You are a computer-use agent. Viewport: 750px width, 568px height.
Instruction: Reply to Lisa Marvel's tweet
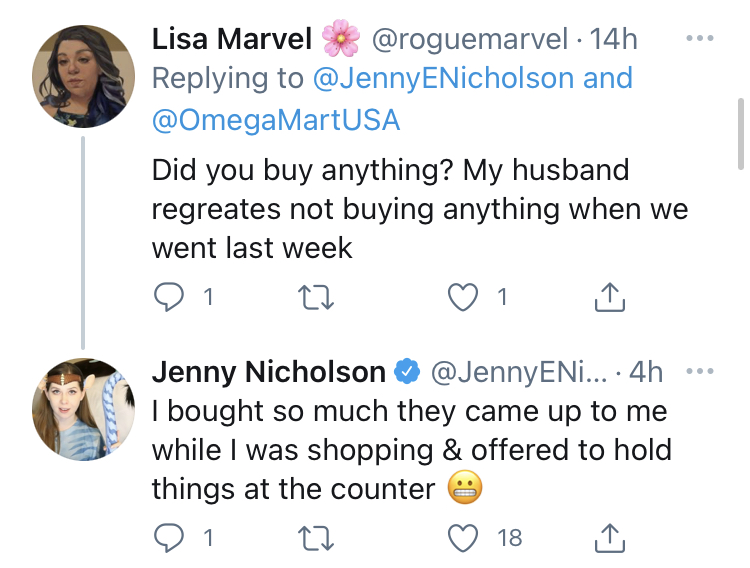click(168, 297)
